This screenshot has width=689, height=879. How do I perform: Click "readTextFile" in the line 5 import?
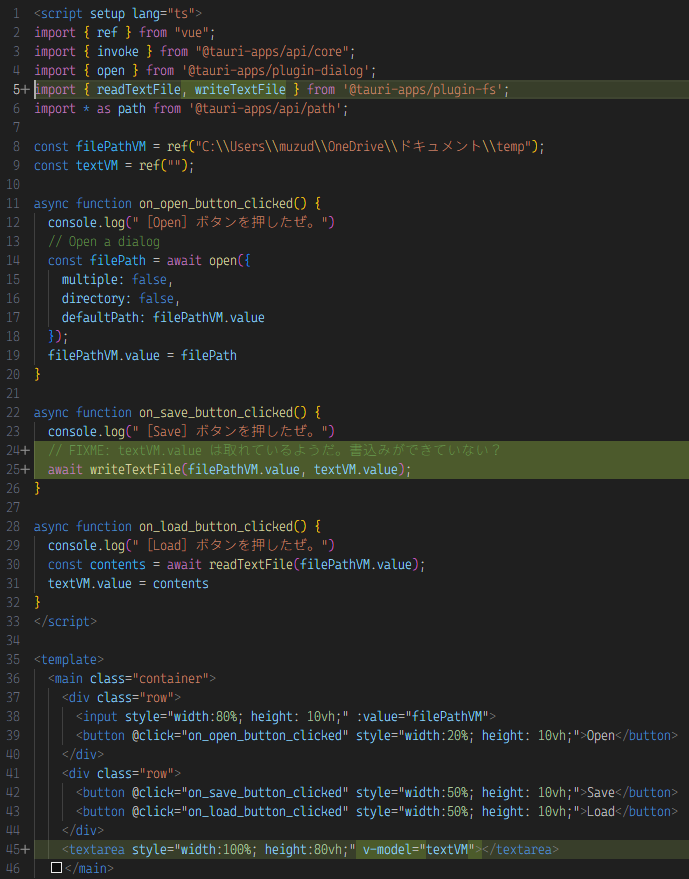(139, 90)
